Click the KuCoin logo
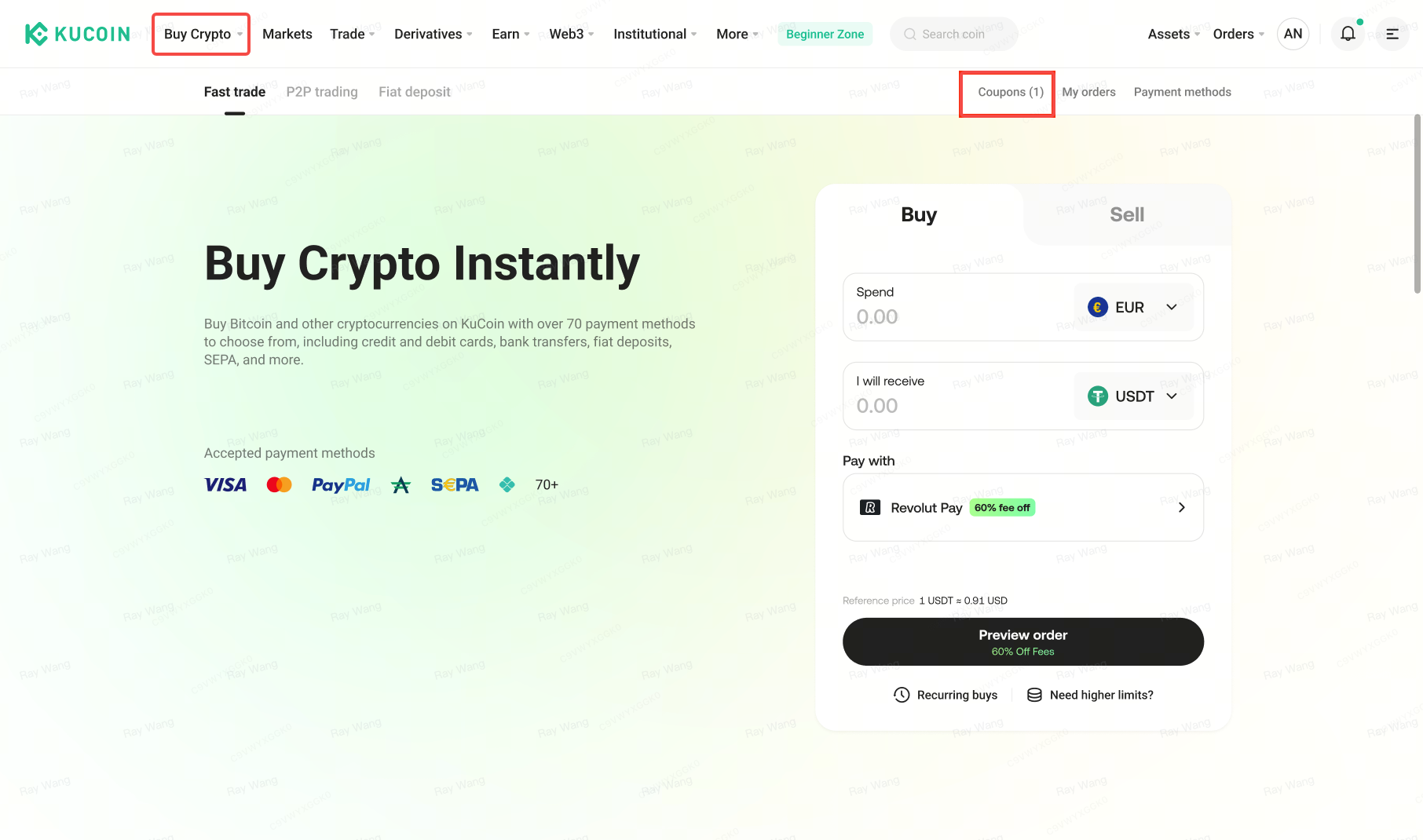The height and width of the screenshot is (840, 1423). [77, 34]
